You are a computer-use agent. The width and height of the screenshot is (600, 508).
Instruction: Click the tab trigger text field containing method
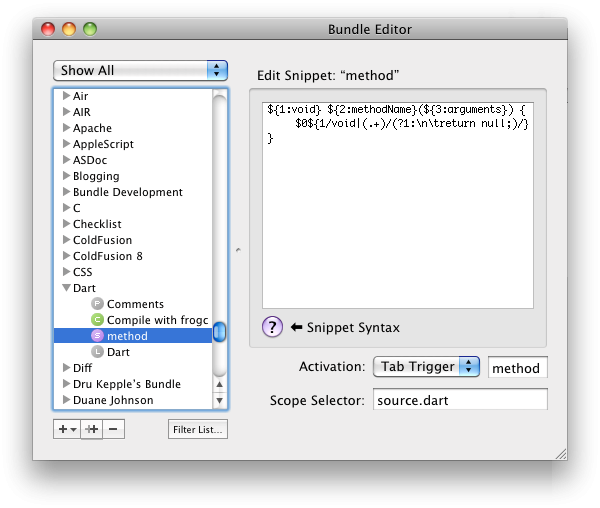tap(517, 368)
